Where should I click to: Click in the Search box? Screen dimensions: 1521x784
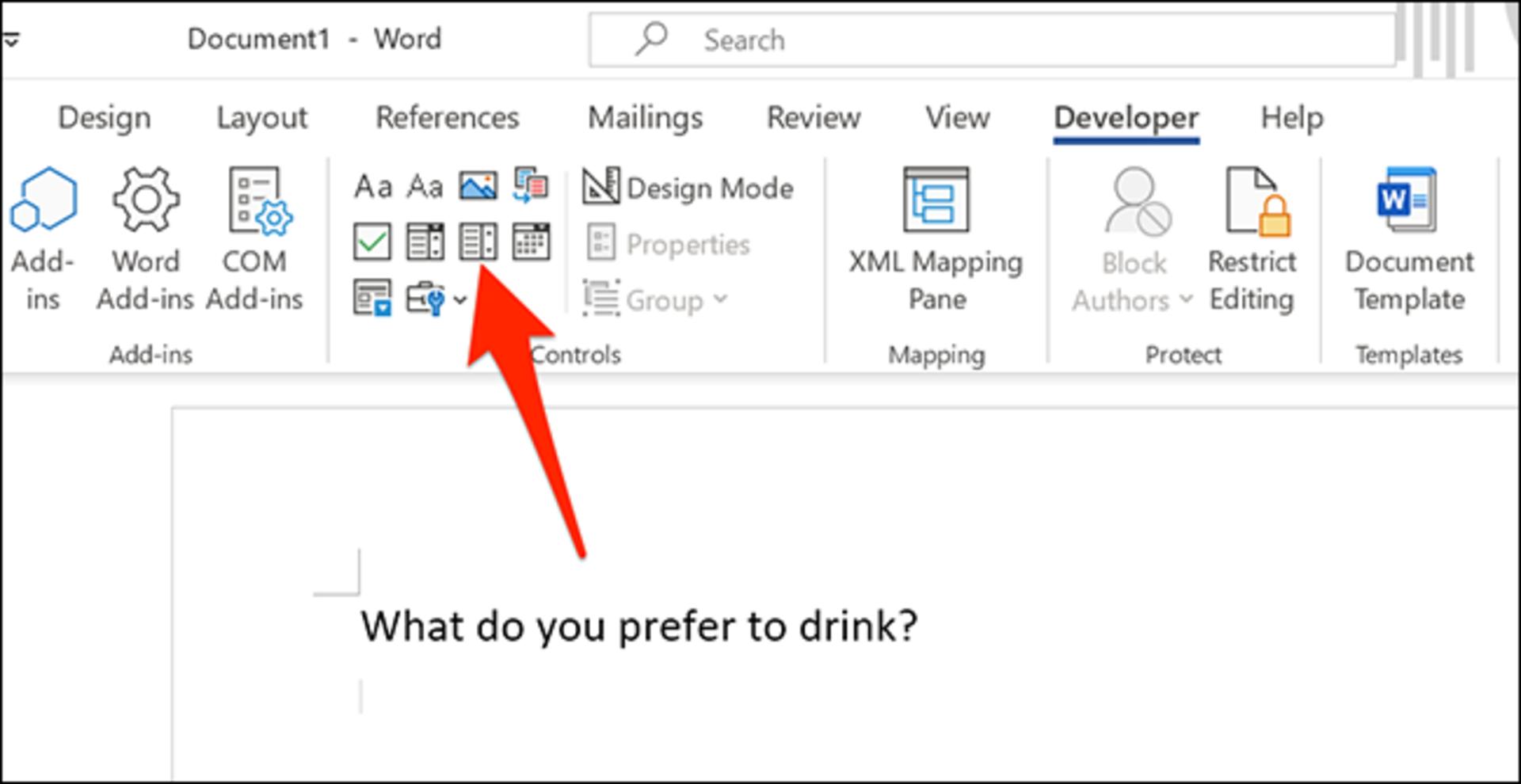(x=992, y=40)
